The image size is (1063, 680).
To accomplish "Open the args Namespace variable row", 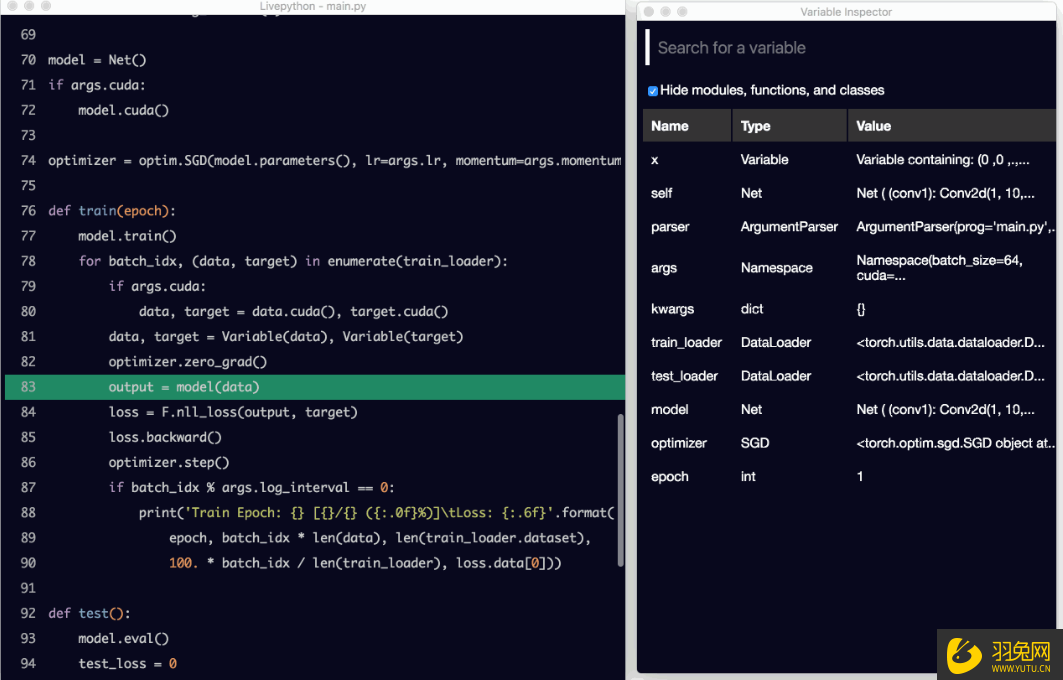I will (664, 268).
